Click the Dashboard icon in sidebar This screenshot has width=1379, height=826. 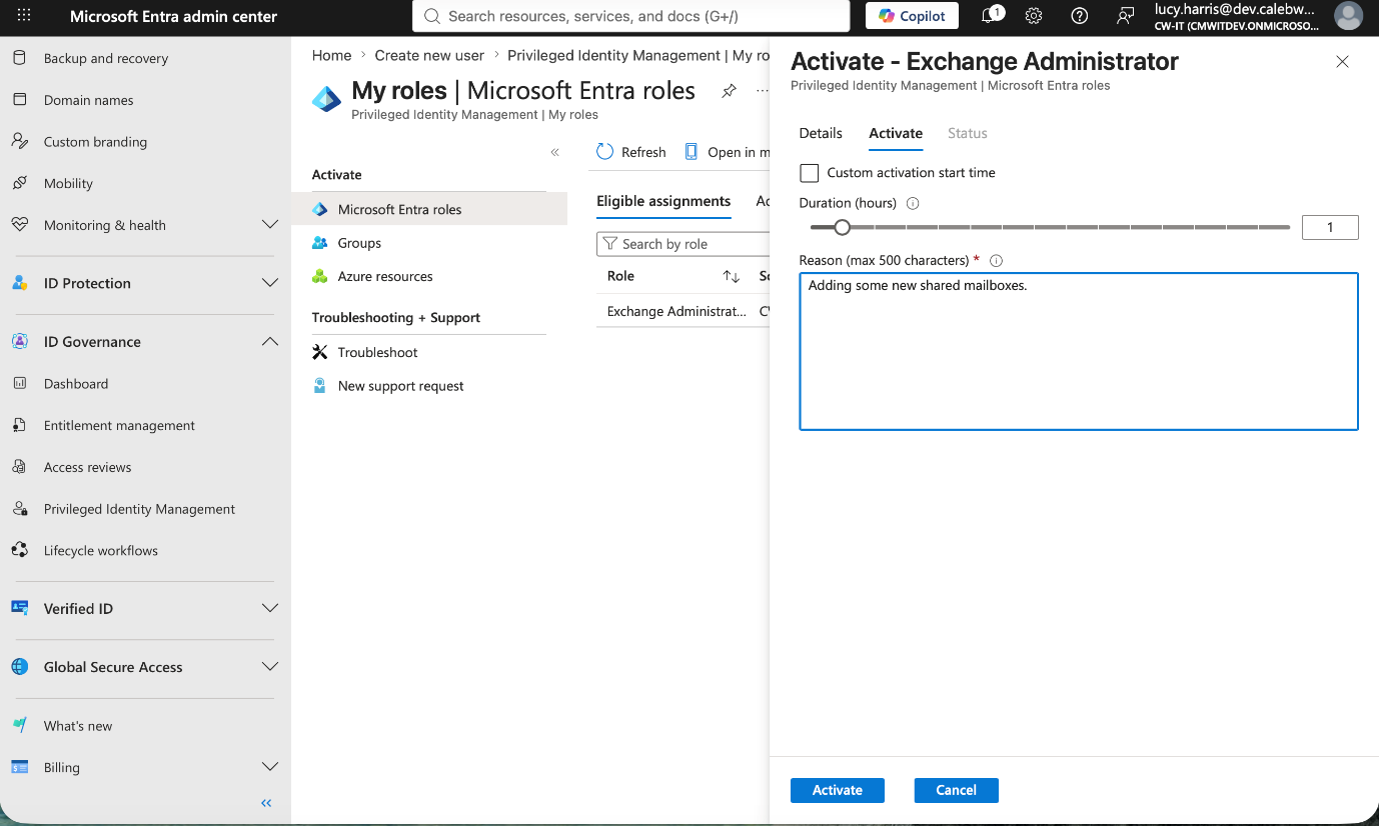[x=20, y=384]
